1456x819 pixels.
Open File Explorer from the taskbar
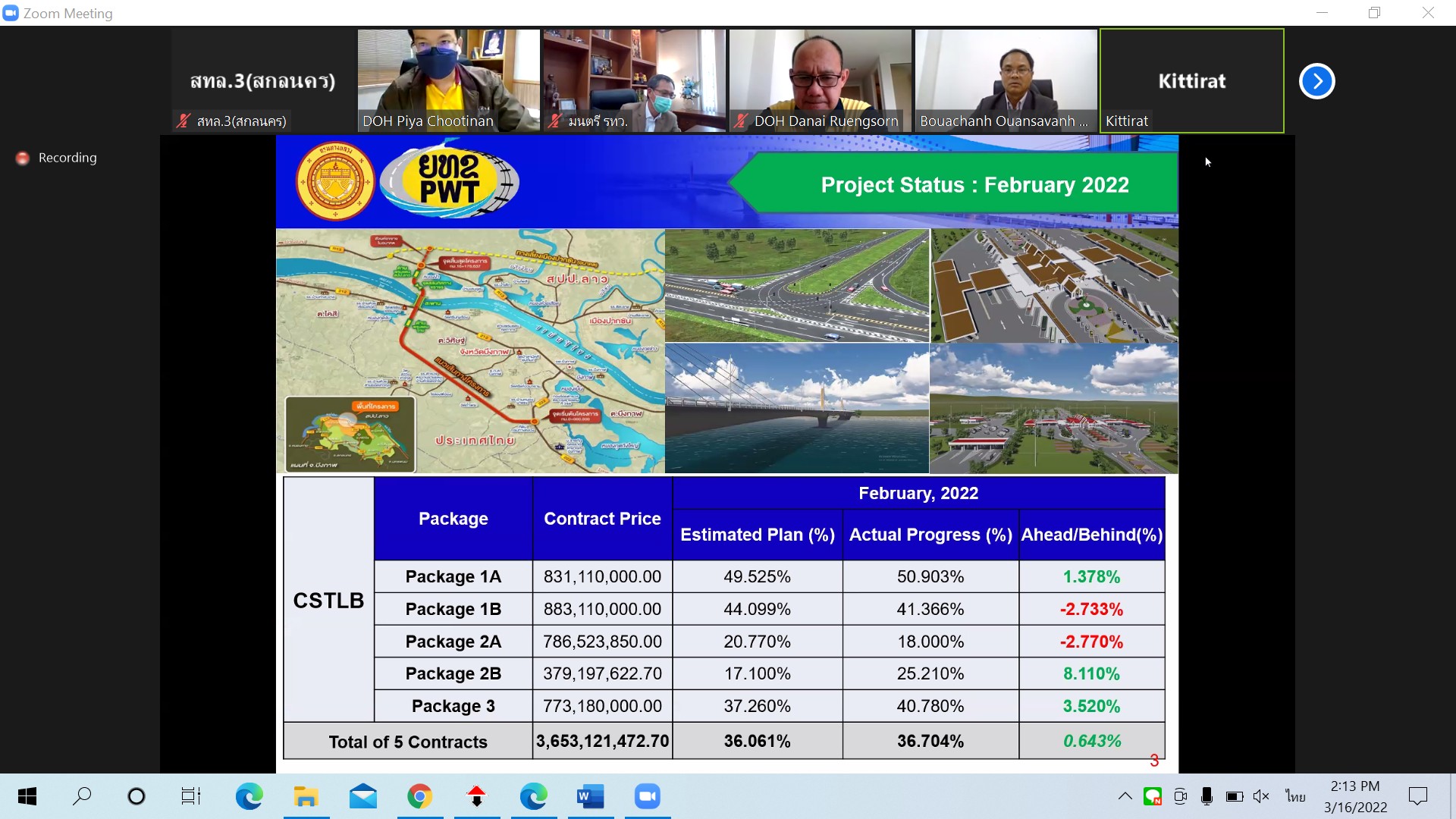pos(306,796)
